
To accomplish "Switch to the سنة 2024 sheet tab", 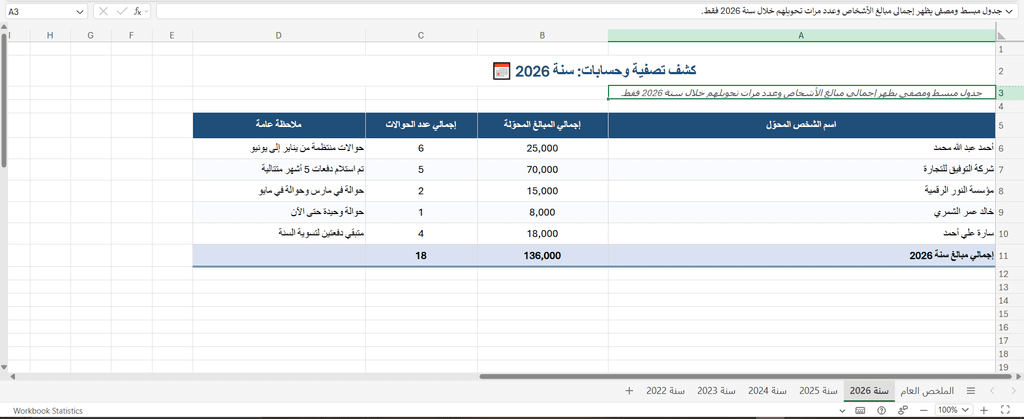I will [767, 391].
